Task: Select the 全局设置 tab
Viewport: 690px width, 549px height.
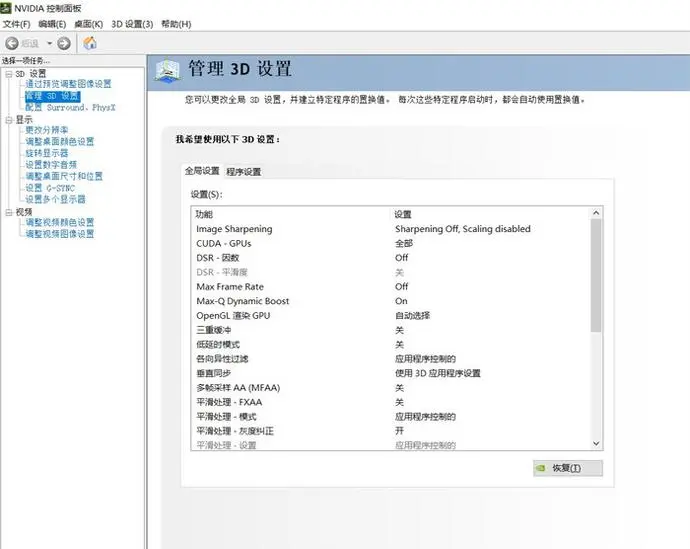Action: tap(202, 171)
